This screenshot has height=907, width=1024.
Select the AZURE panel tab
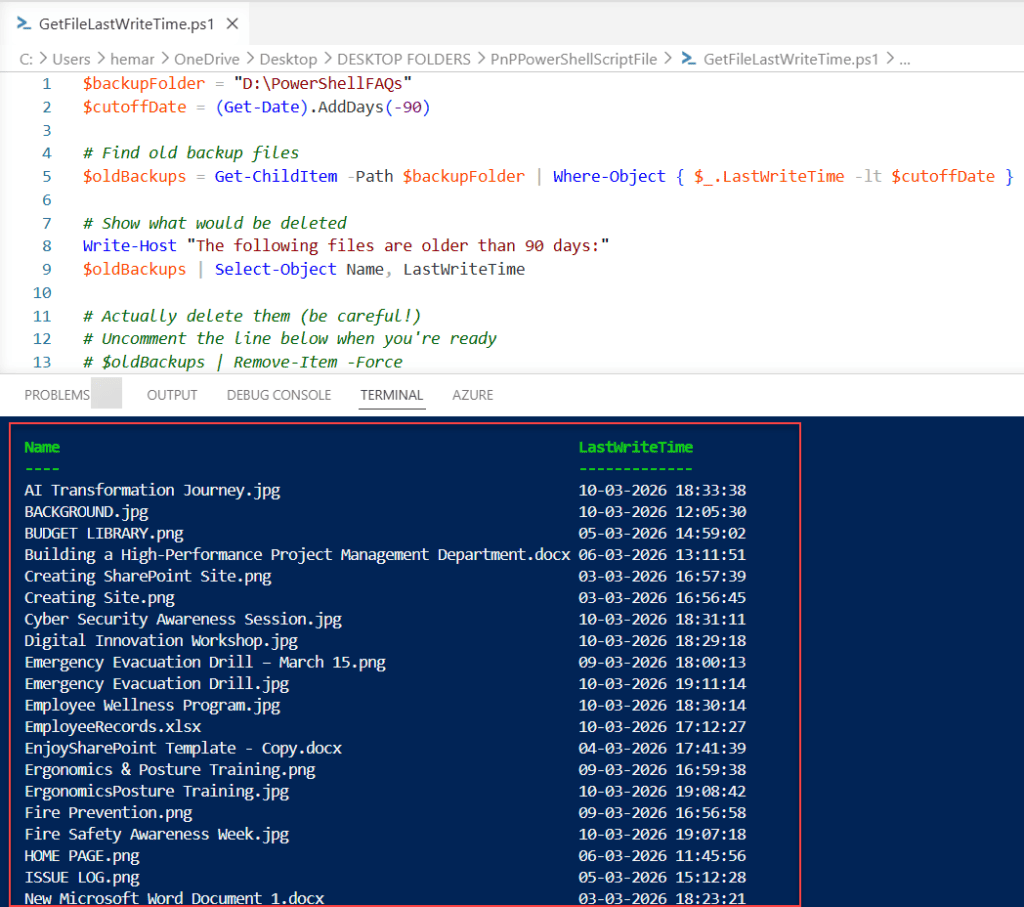click(472, 395)
